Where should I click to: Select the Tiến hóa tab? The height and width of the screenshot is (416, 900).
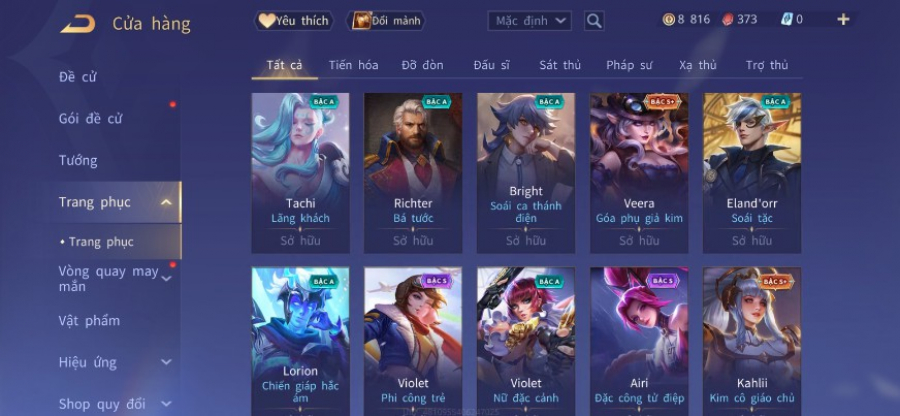tap(353, 65)
